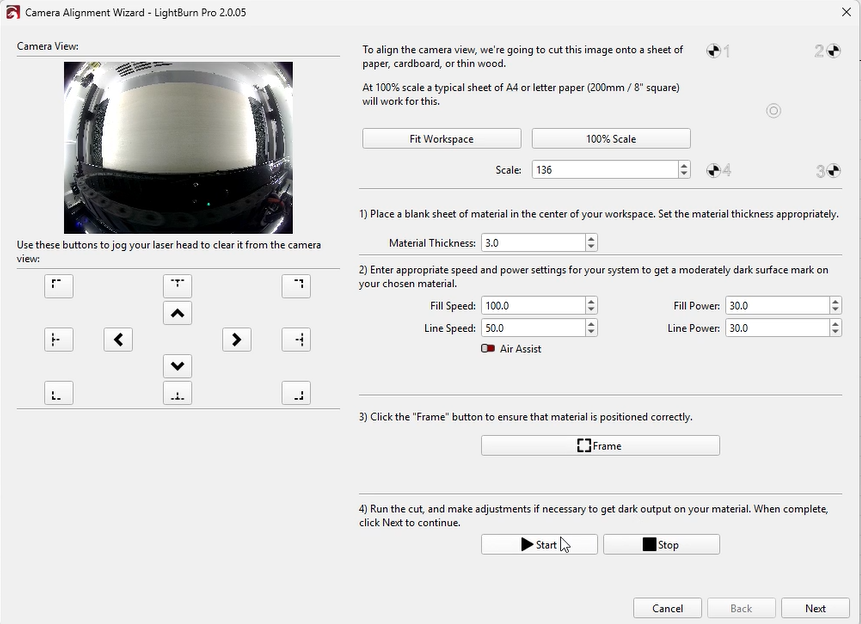Image resolution: width=861 pixels, height=624 pixels.
Task: Click the Frame button
Action: click(600, 446)
